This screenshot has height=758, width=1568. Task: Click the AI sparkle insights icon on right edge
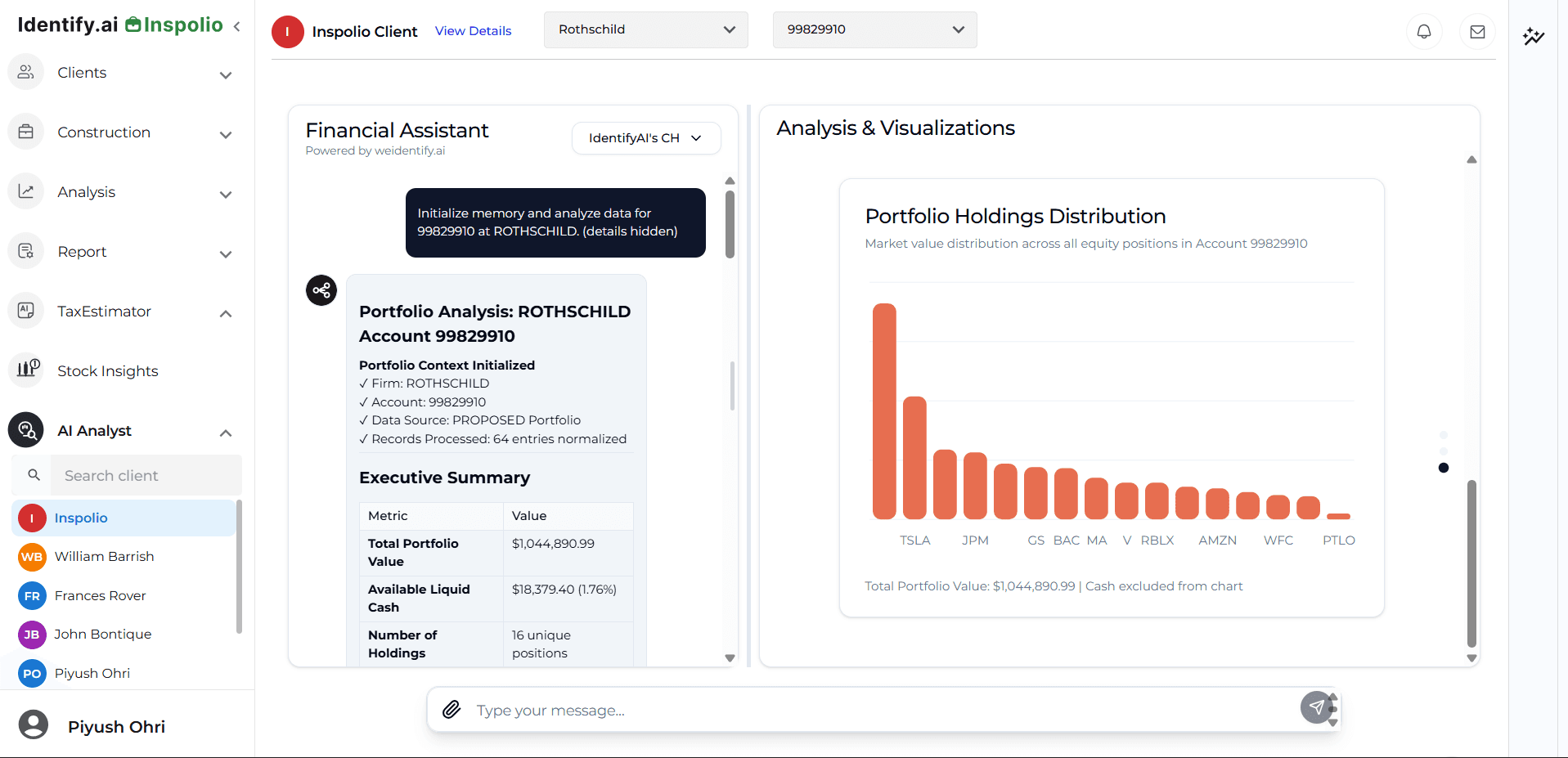[x=1534, y=37]
